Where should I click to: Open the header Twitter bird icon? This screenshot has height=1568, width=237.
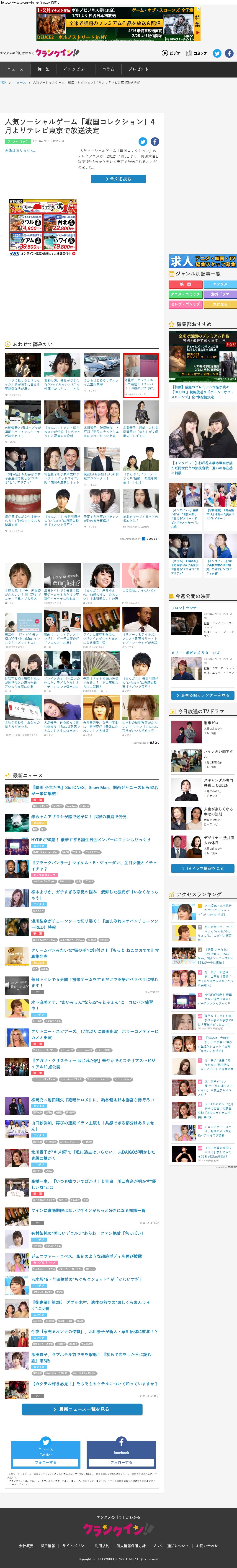(217, 54)
